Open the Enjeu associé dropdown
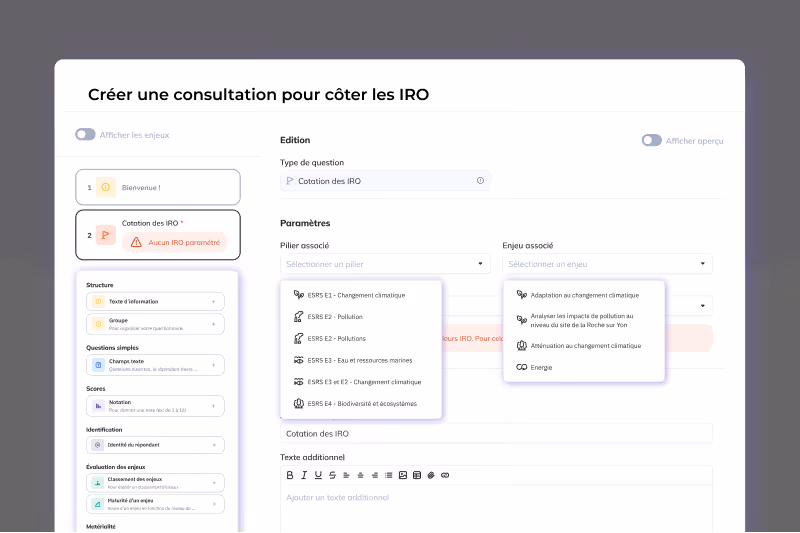 [607, 264]
